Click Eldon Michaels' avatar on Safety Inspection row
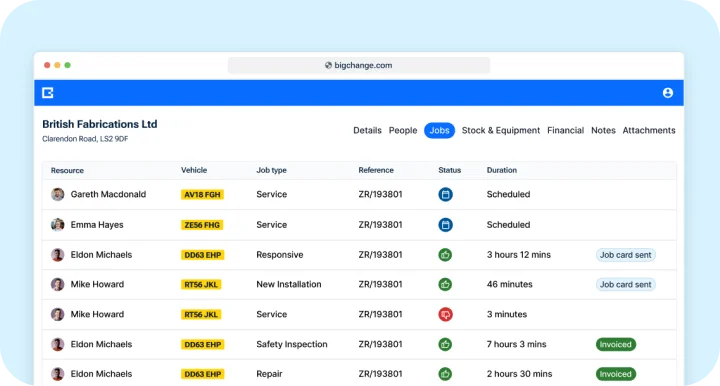 [57, 344]
